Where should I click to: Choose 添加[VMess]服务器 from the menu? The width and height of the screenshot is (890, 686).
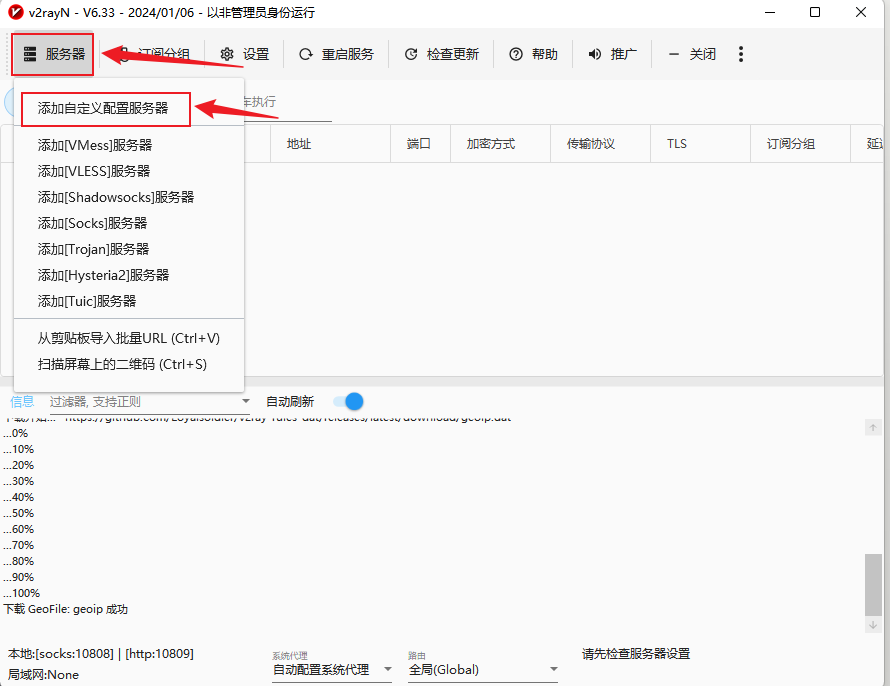pyautogui.click(x=95, y=145)
